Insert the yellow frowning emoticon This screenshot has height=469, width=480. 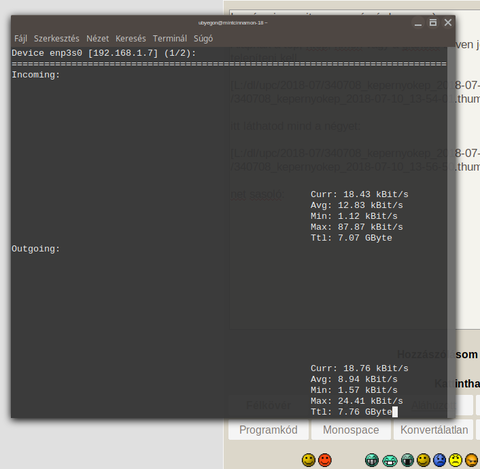[455, 460]
